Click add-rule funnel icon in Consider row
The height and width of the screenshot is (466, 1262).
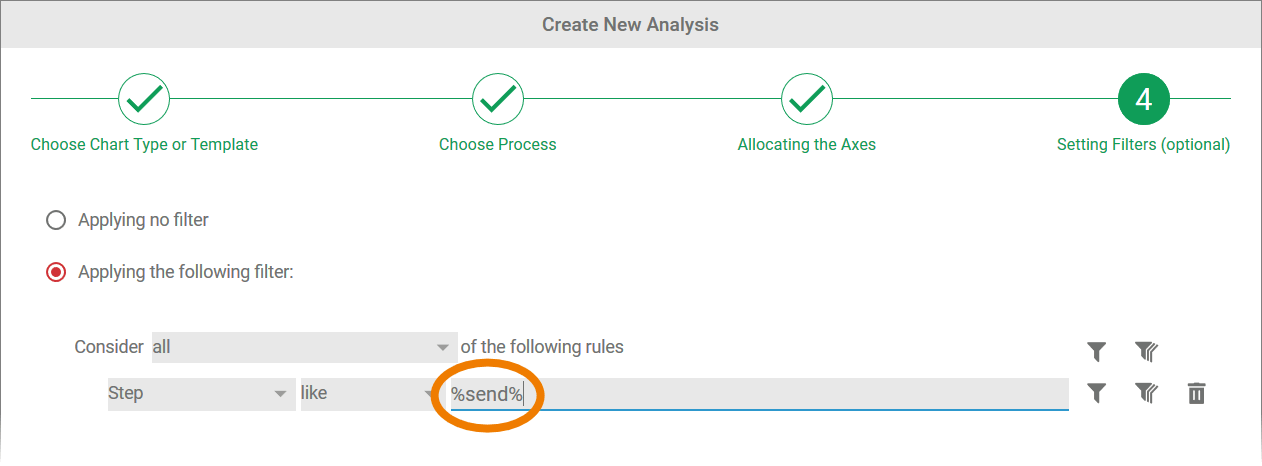(x=1096, y=351)
